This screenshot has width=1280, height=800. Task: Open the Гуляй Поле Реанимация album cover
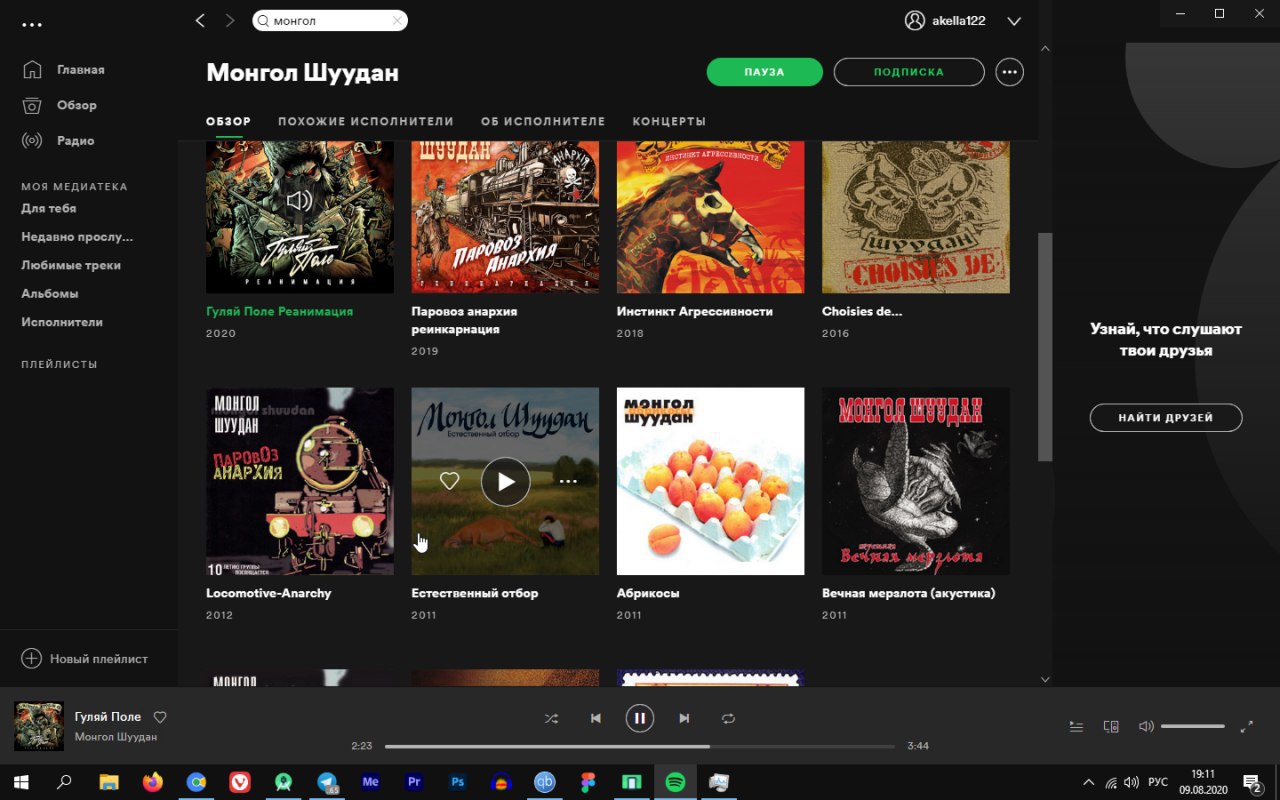point(299,217)
